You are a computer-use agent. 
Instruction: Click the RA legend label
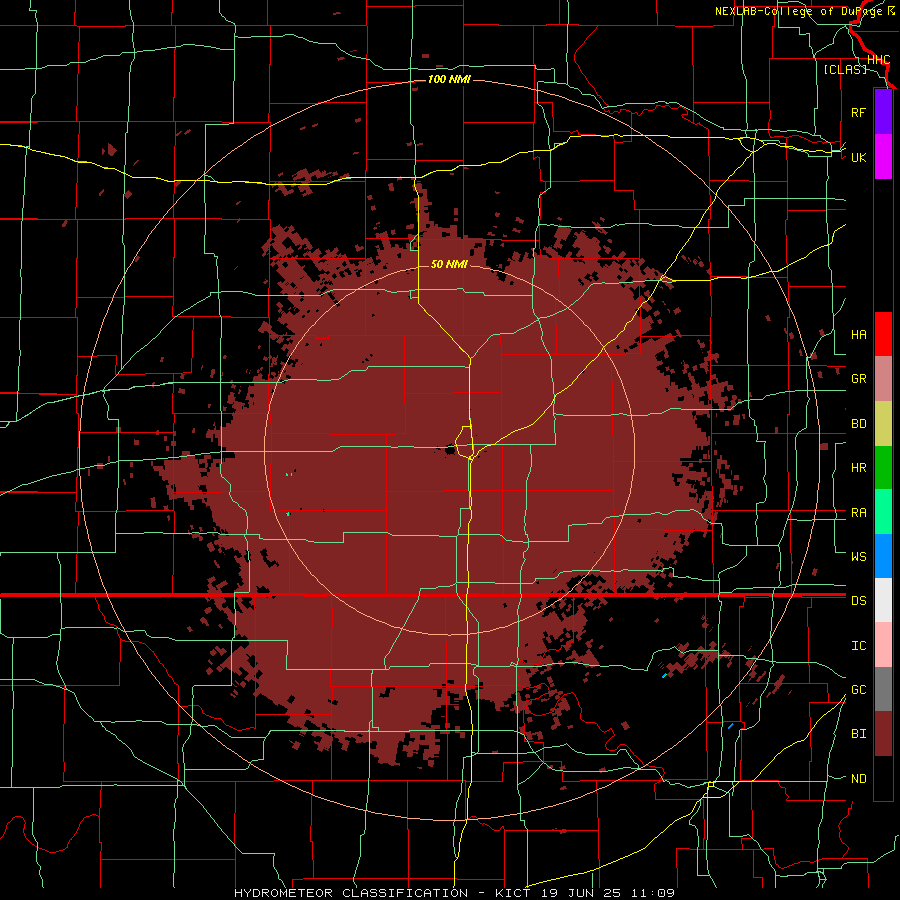click(858, 513)
